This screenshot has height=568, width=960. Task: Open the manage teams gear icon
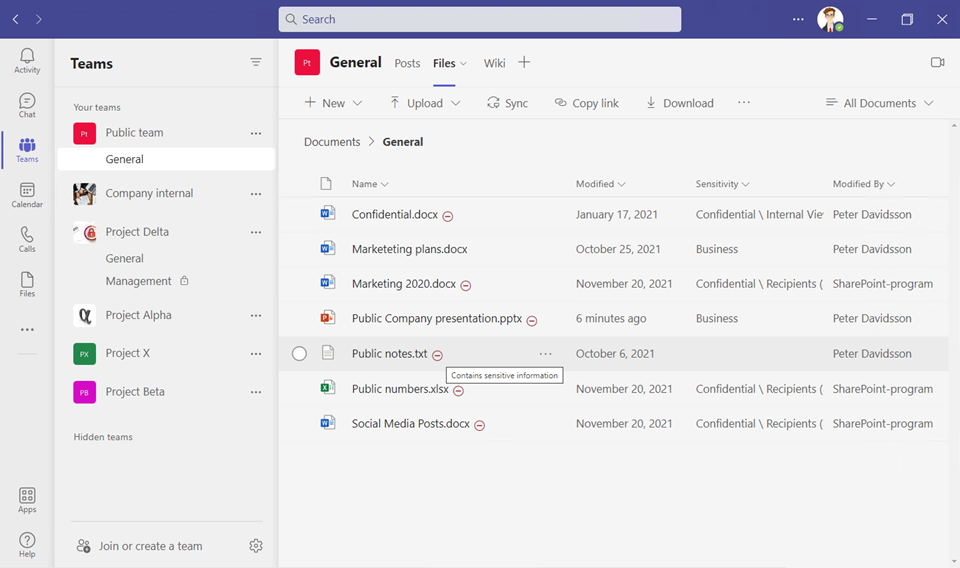click(x=256, y=546)
